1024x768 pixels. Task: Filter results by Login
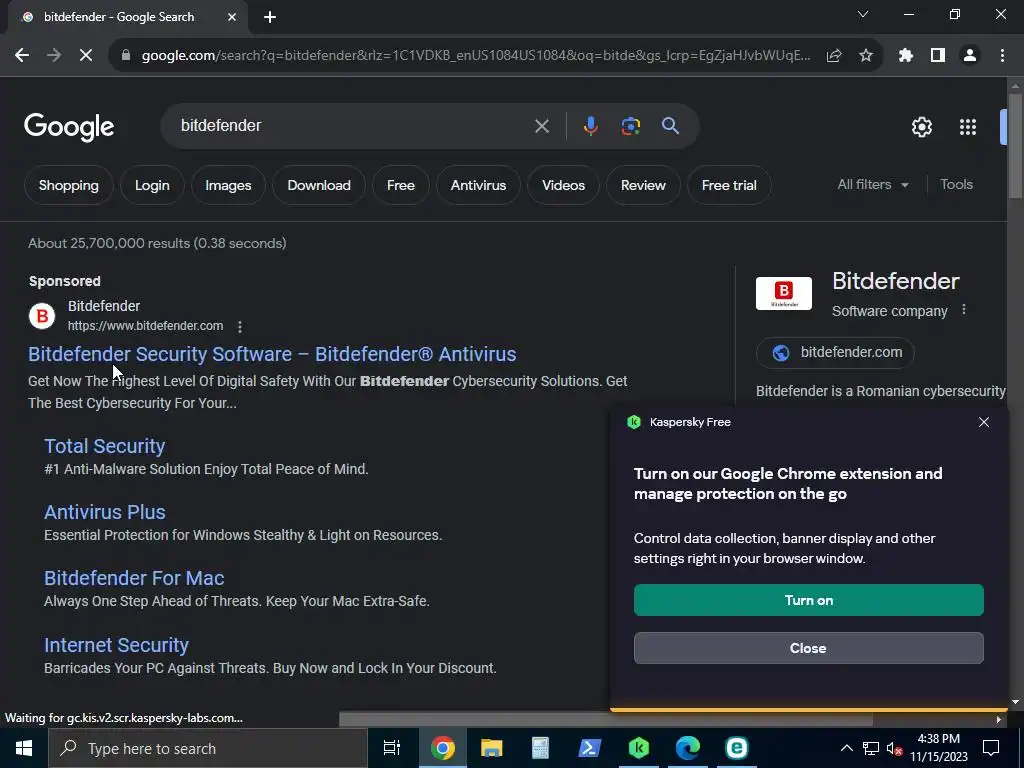[152, 185]
